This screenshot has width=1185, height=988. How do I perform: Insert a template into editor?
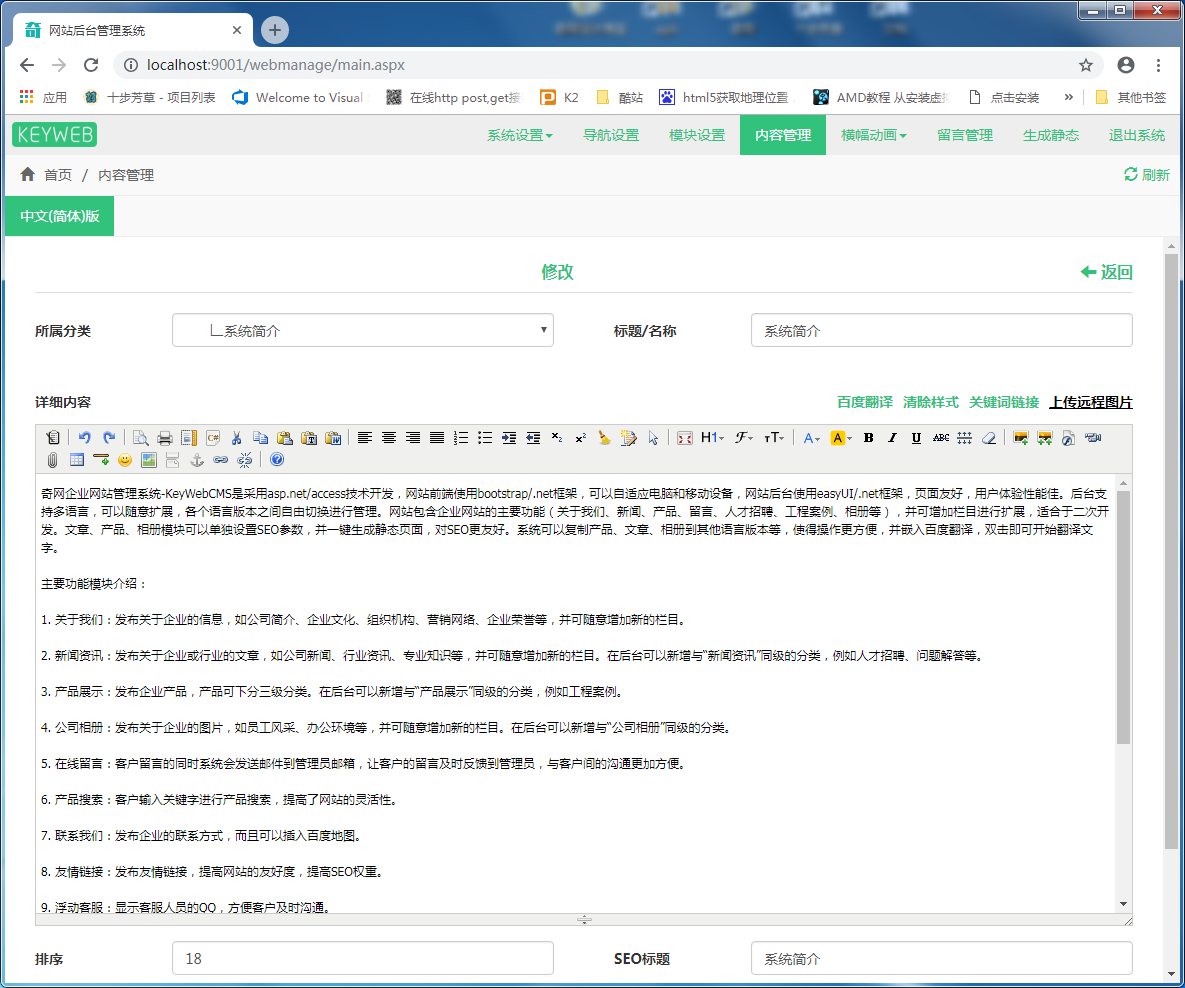pyautogui.click(x=189, y=438)
